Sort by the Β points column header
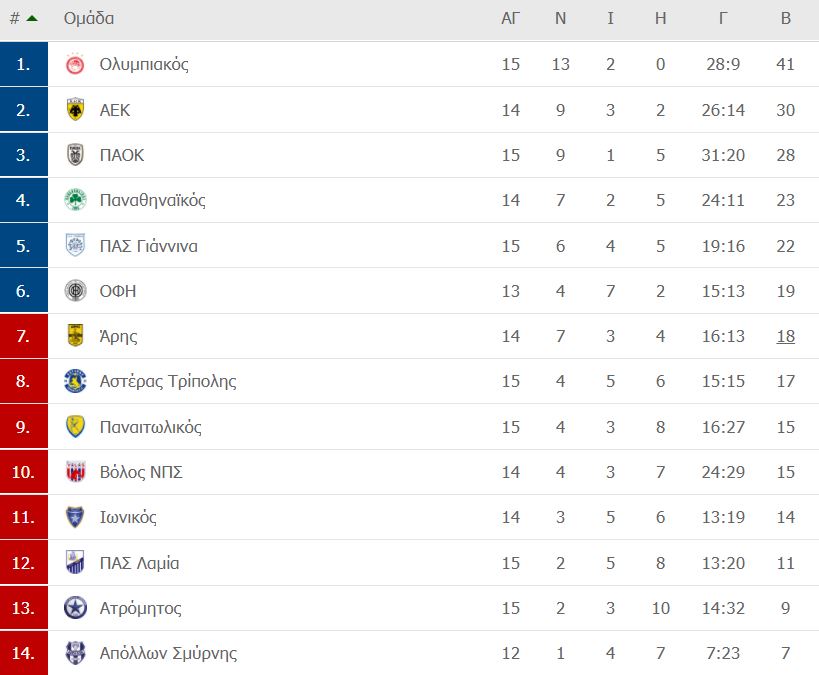This screenshot has height=675, width=819. click(786, 18)
